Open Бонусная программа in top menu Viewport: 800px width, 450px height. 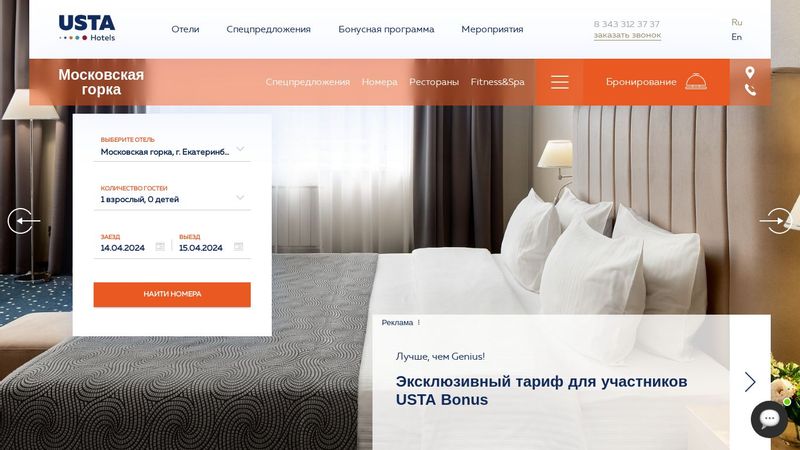[x=386, y=30]
